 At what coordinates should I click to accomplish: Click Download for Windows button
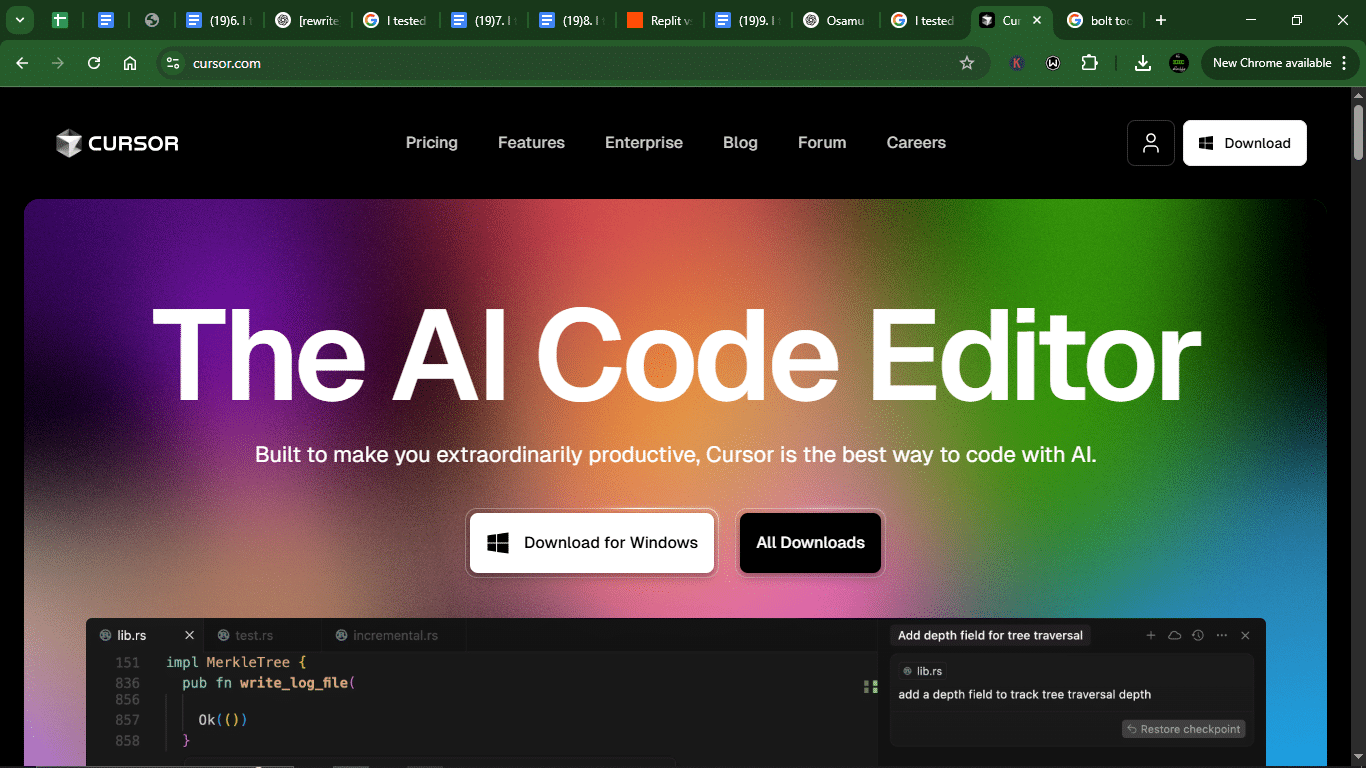(592, 543)
